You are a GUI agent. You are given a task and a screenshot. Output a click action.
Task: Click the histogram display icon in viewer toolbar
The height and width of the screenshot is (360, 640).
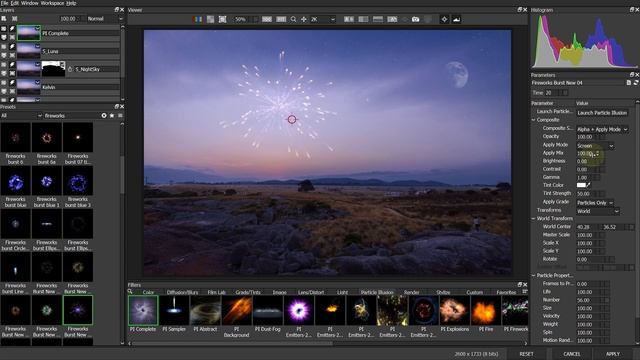click(456, 19)
